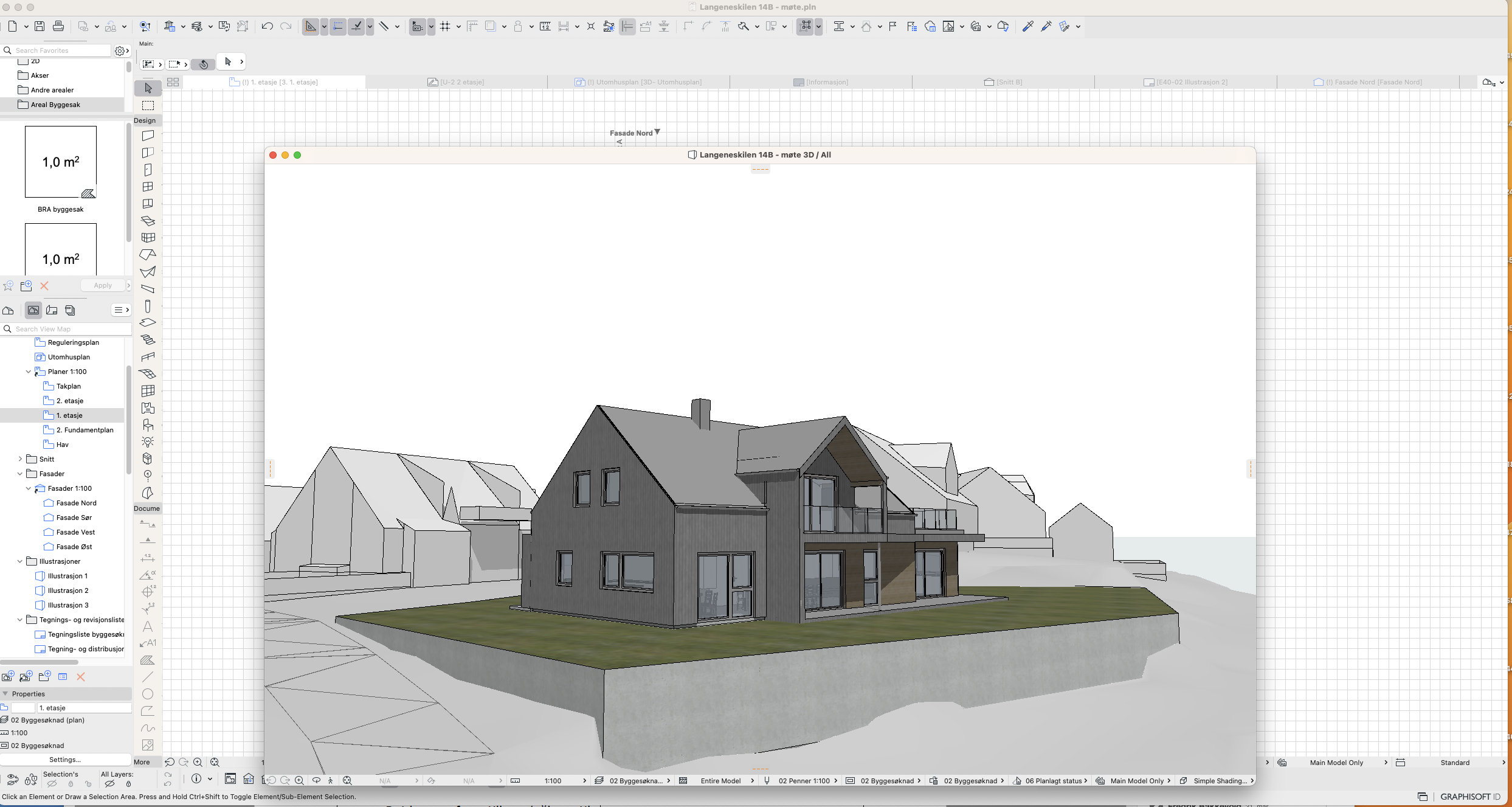The width and height of the screenshot is (1512, 807).
Task: Toggle the Grid Snap button in the toolbar
Action: (x=445, y=26)
